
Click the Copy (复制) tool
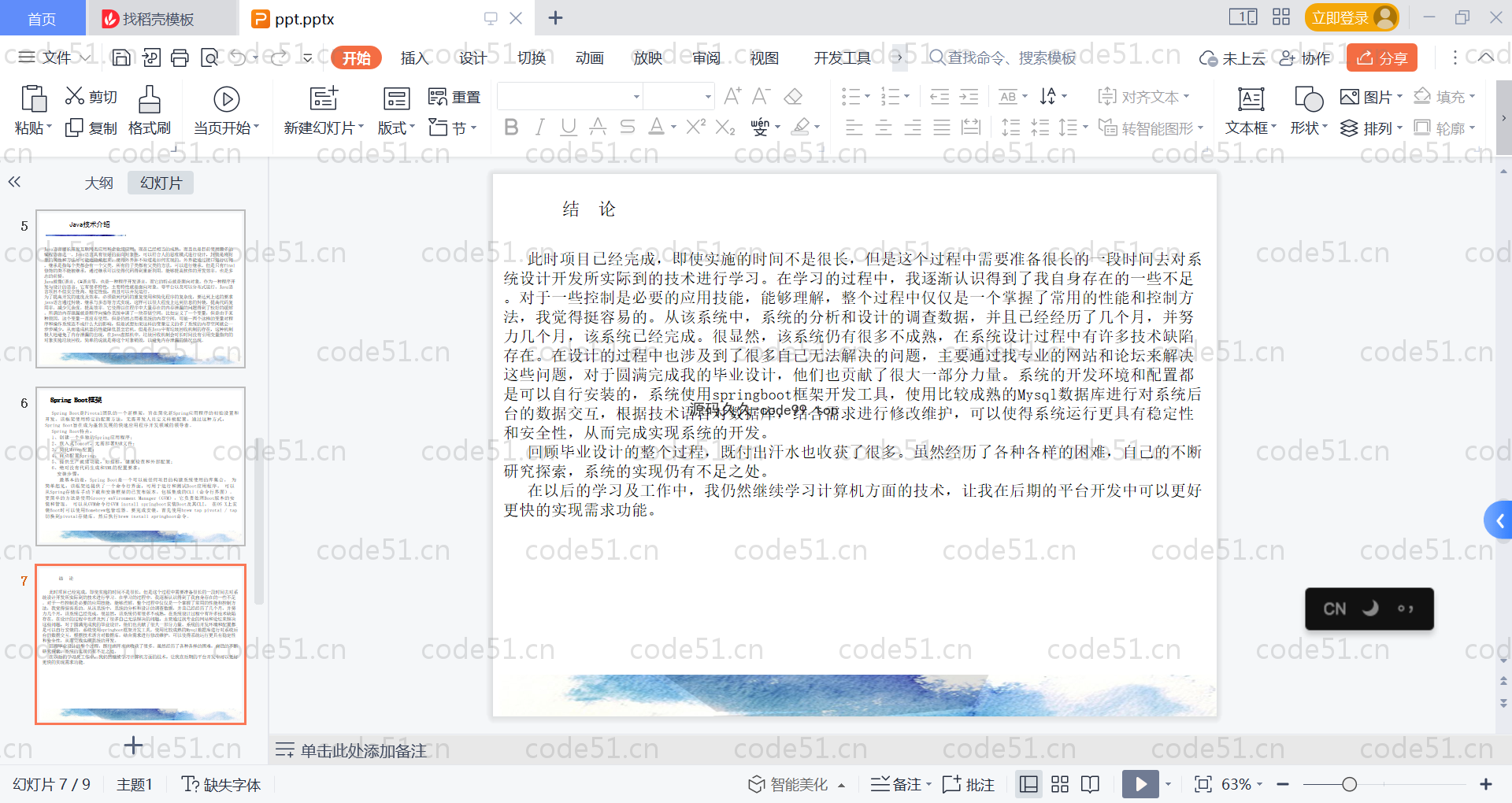point(91,128)
